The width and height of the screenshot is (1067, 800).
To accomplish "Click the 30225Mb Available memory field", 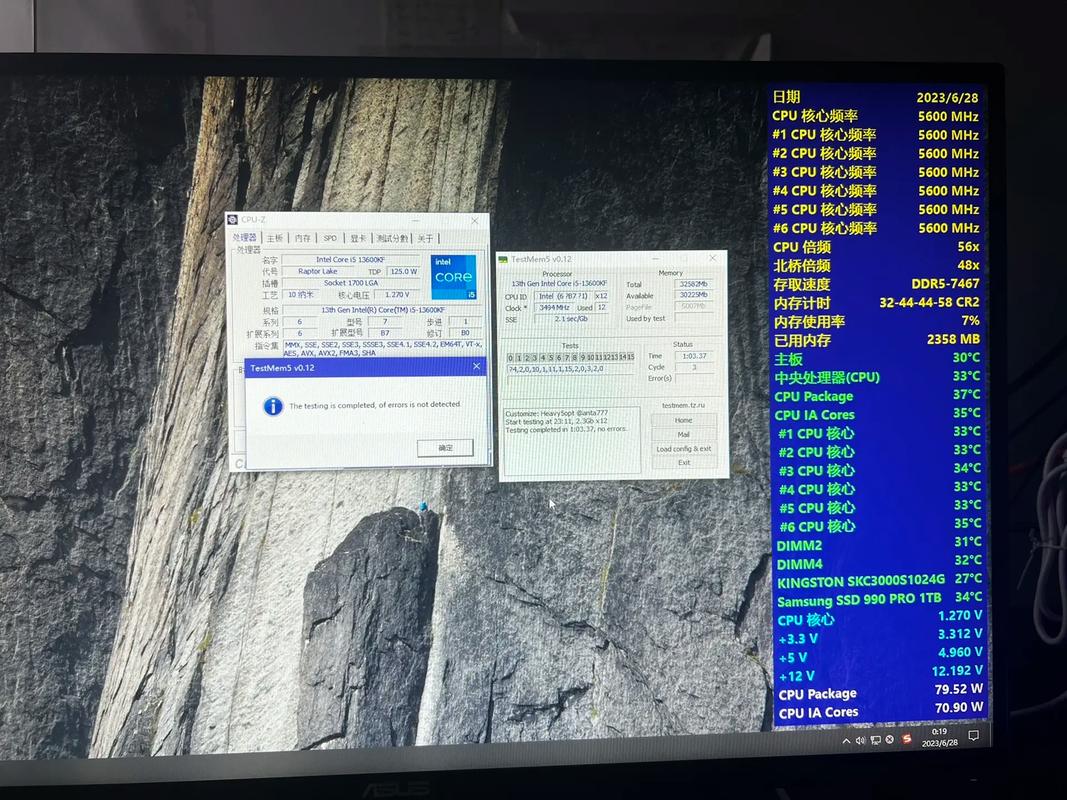I will (693, 295).
